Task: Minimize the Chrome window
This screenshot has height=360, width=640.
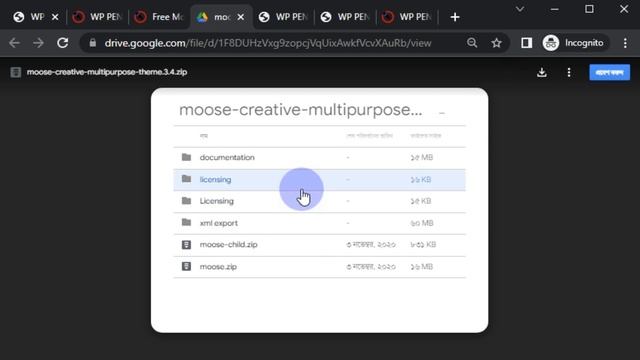Action: click(x=554, y=9)
